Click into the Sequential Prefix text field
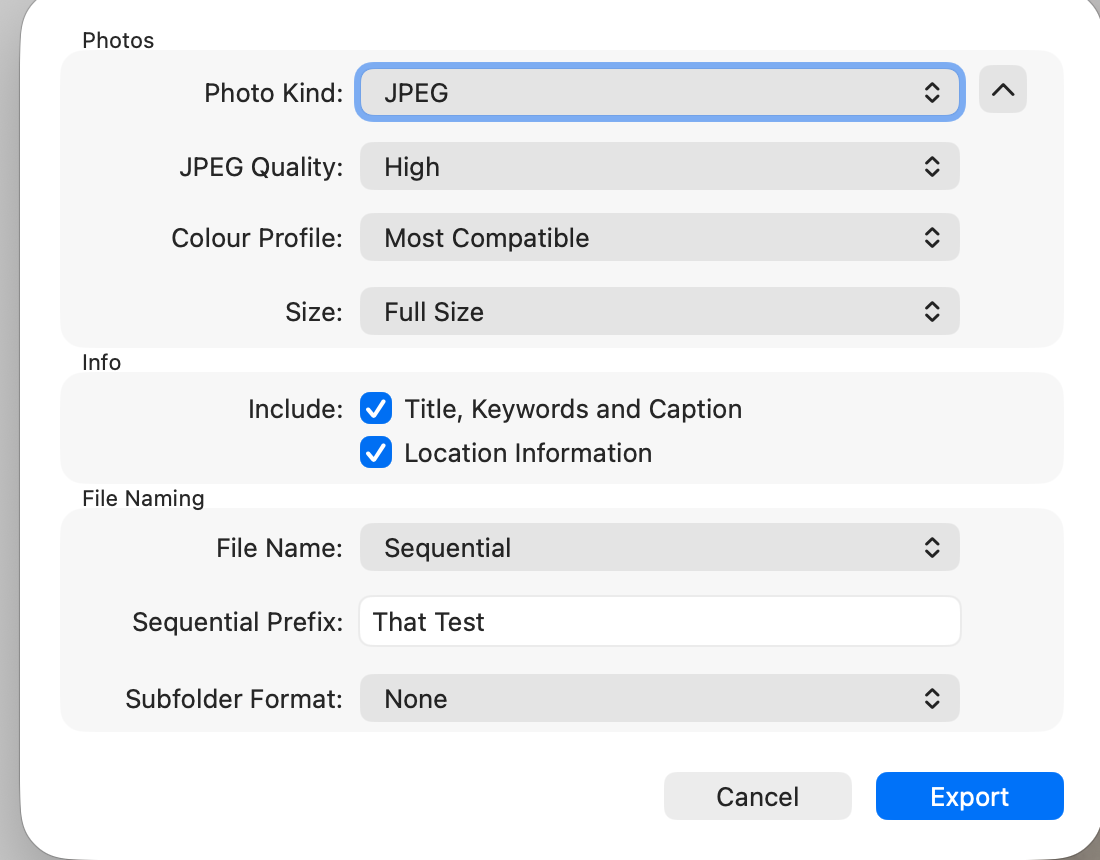This screenshot has height=860, width=1100. [x=660, y=622]
